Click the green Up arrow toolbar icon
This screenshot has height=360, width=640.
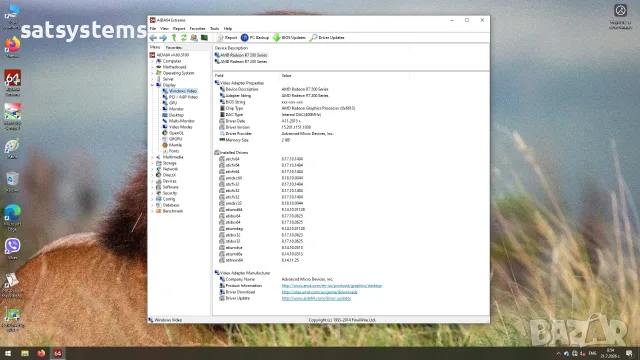tap(174, 38)
